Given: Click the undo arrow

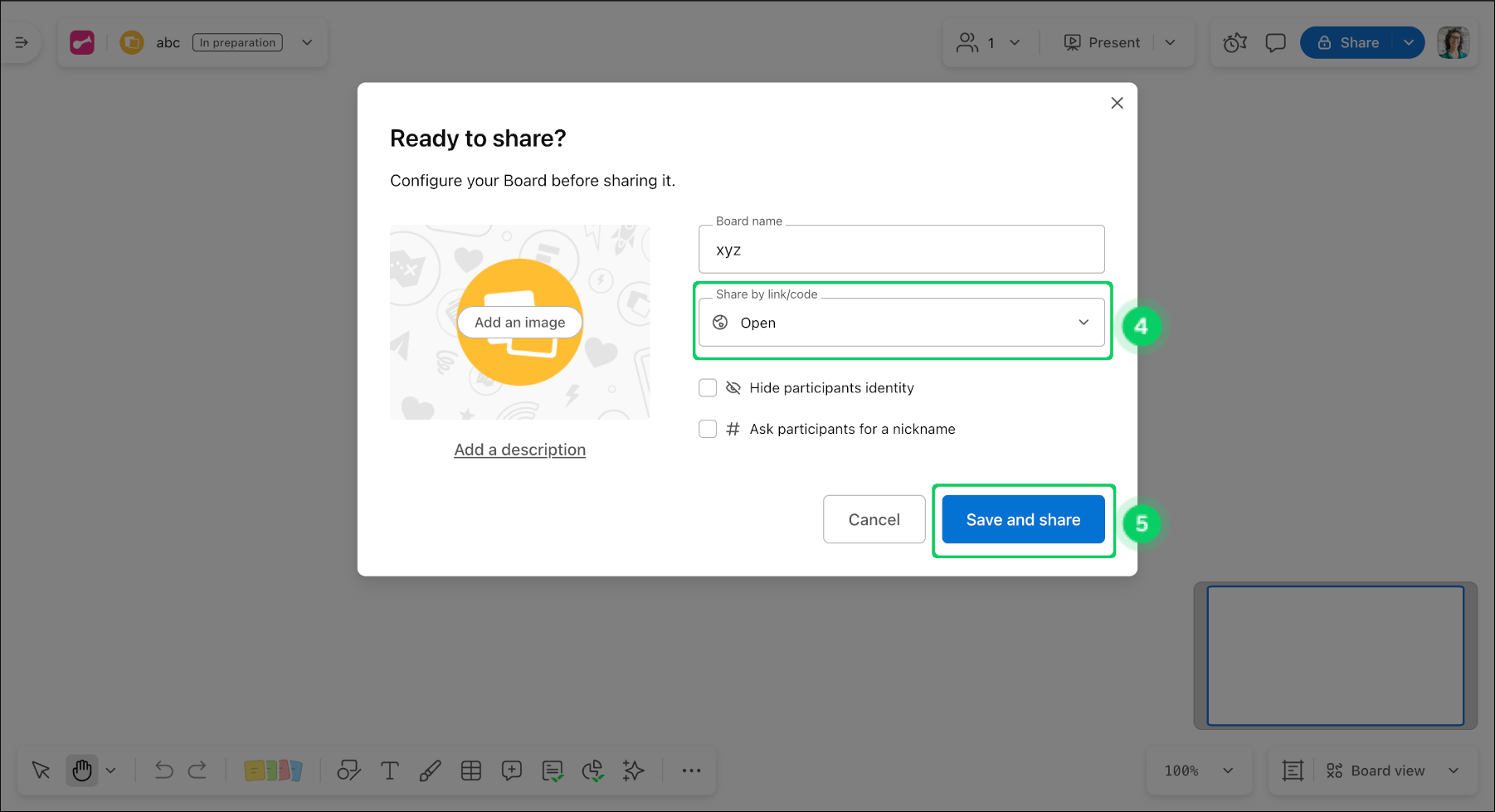Looking at the screenshot, I should pyautogui.click(x=163, y=771).
